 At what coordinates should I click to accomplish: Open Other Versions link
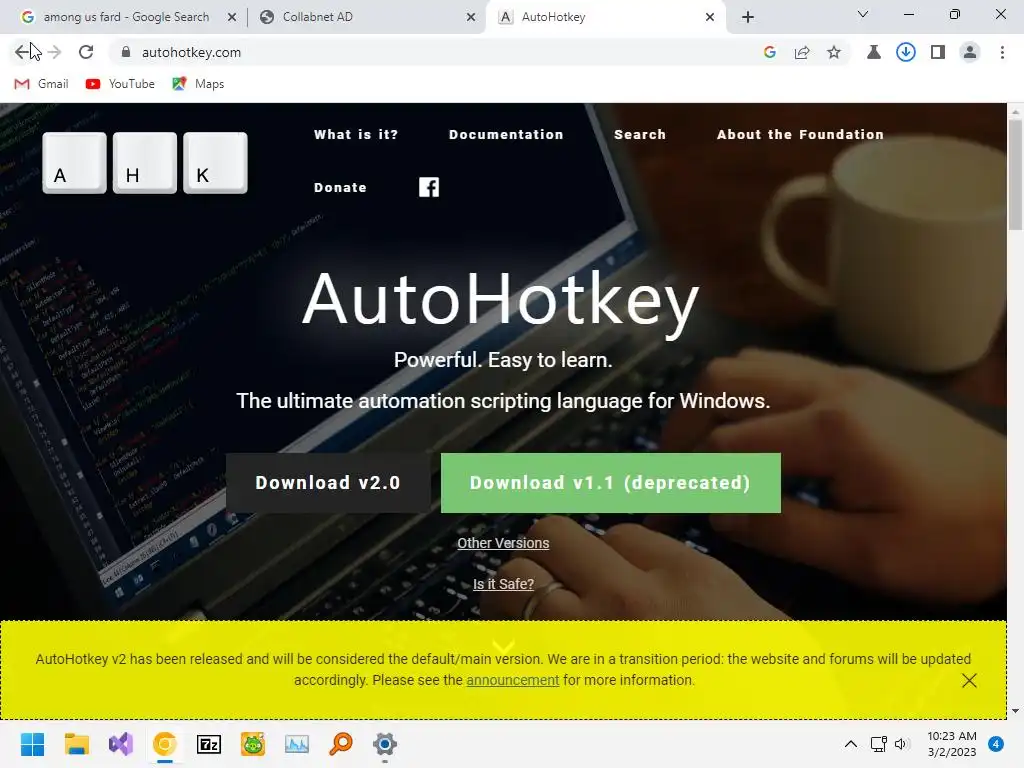pos(503,543)
